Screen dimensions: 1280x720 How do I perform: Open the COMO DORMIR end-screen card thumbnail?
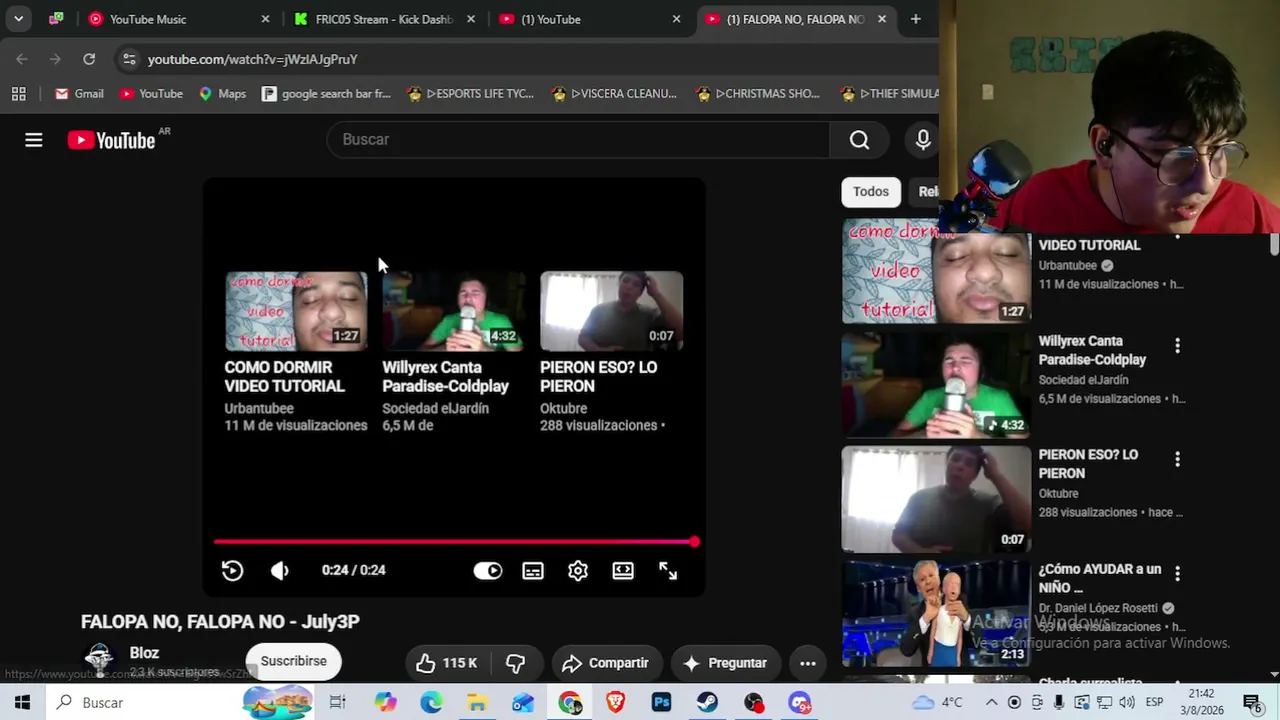pyautogui.click(x=296, y=311)
